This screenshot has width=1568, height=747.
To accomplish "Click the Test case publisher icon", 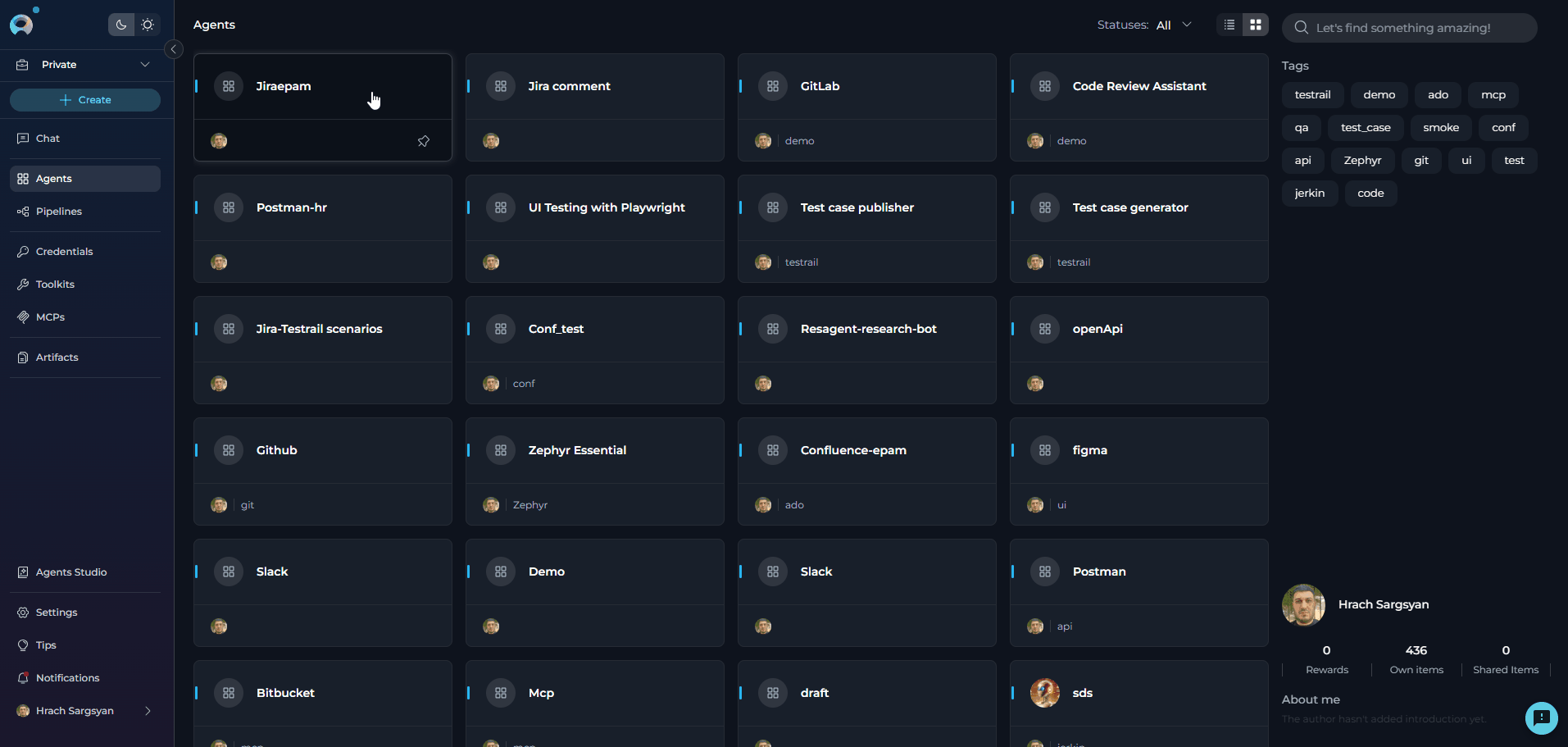I will click(x=773, y=207).
